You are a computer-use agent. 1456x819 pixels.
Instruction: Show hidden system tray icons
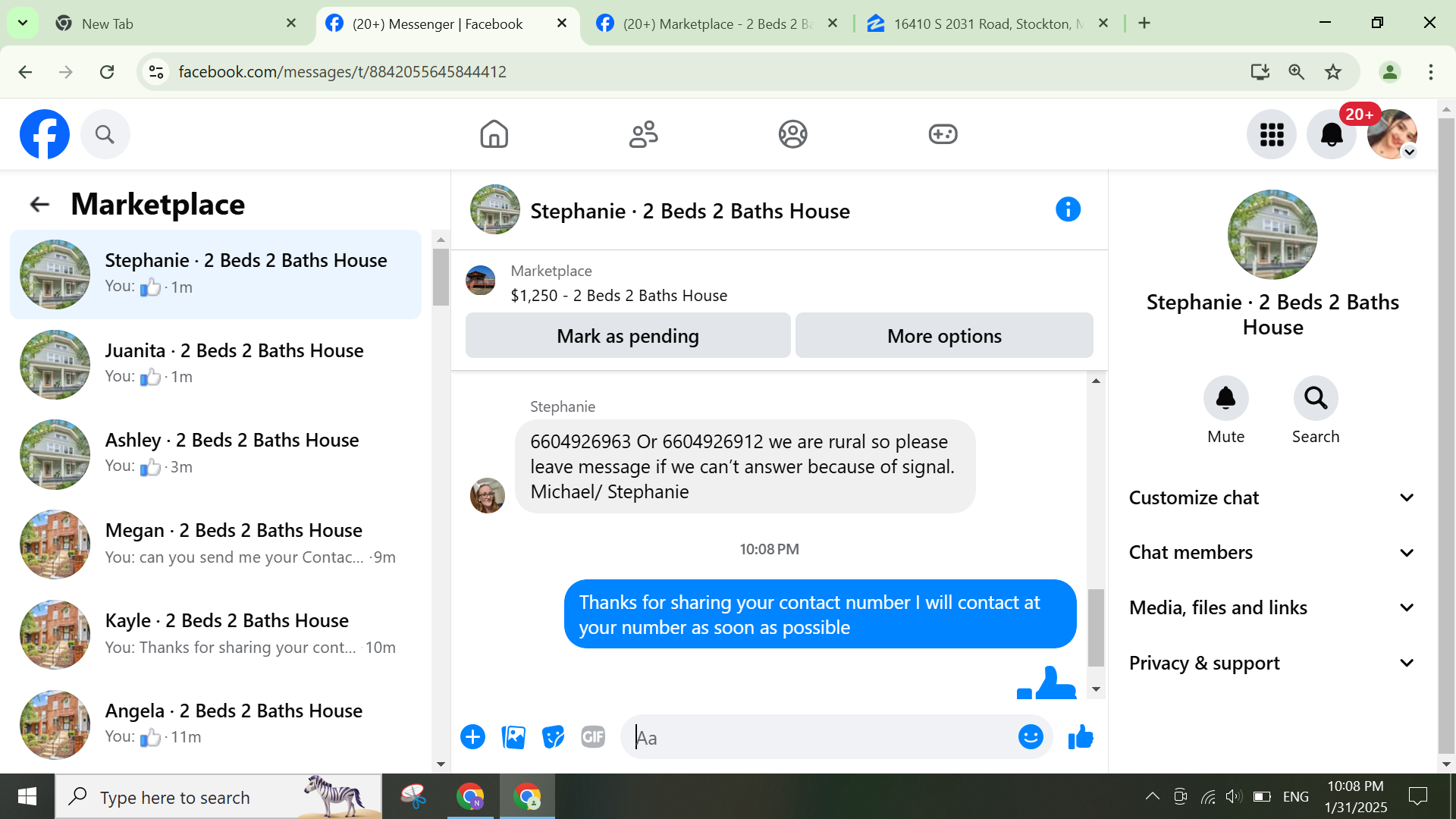1152,796
